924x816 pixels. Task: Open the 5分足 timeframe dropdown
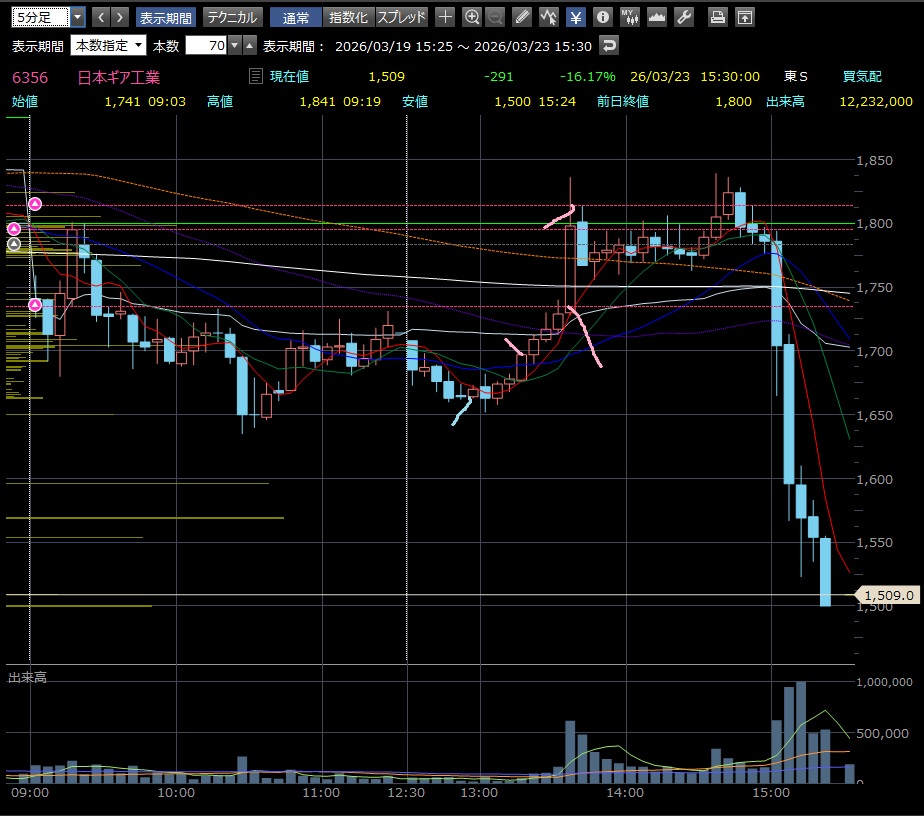click(77, 17)
